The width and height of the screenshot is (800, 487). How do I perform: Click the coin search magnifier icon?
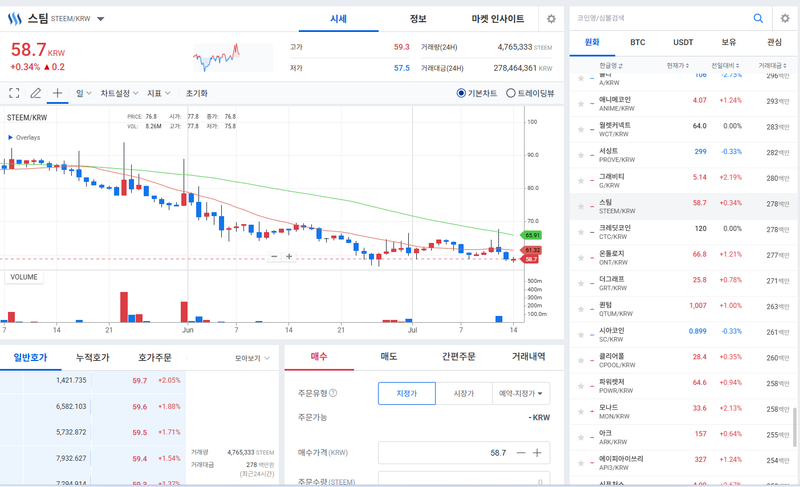(x=758, y=18)
